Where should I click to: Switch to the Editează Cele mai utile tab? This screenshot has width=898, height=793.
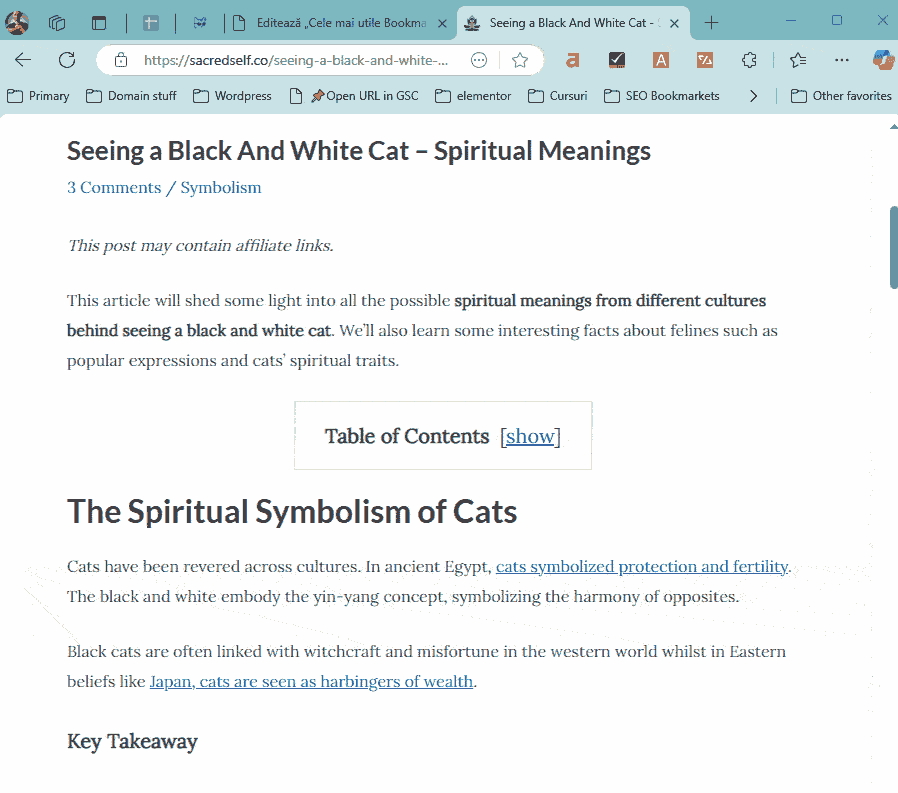click(330, 22)
